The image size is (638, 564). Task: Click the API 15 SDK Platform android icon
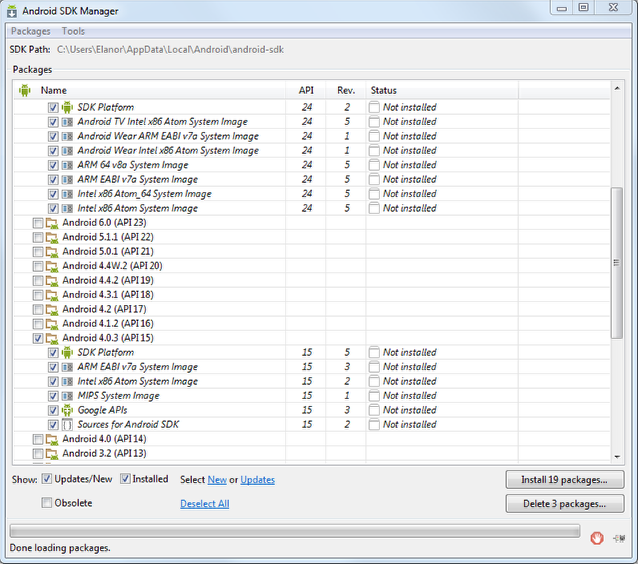[x=67, y=352]
